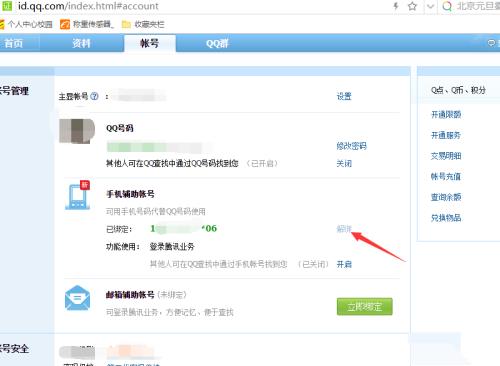Click the phone auxiliary account icon
500x366 pixels.
coord(78,195)
